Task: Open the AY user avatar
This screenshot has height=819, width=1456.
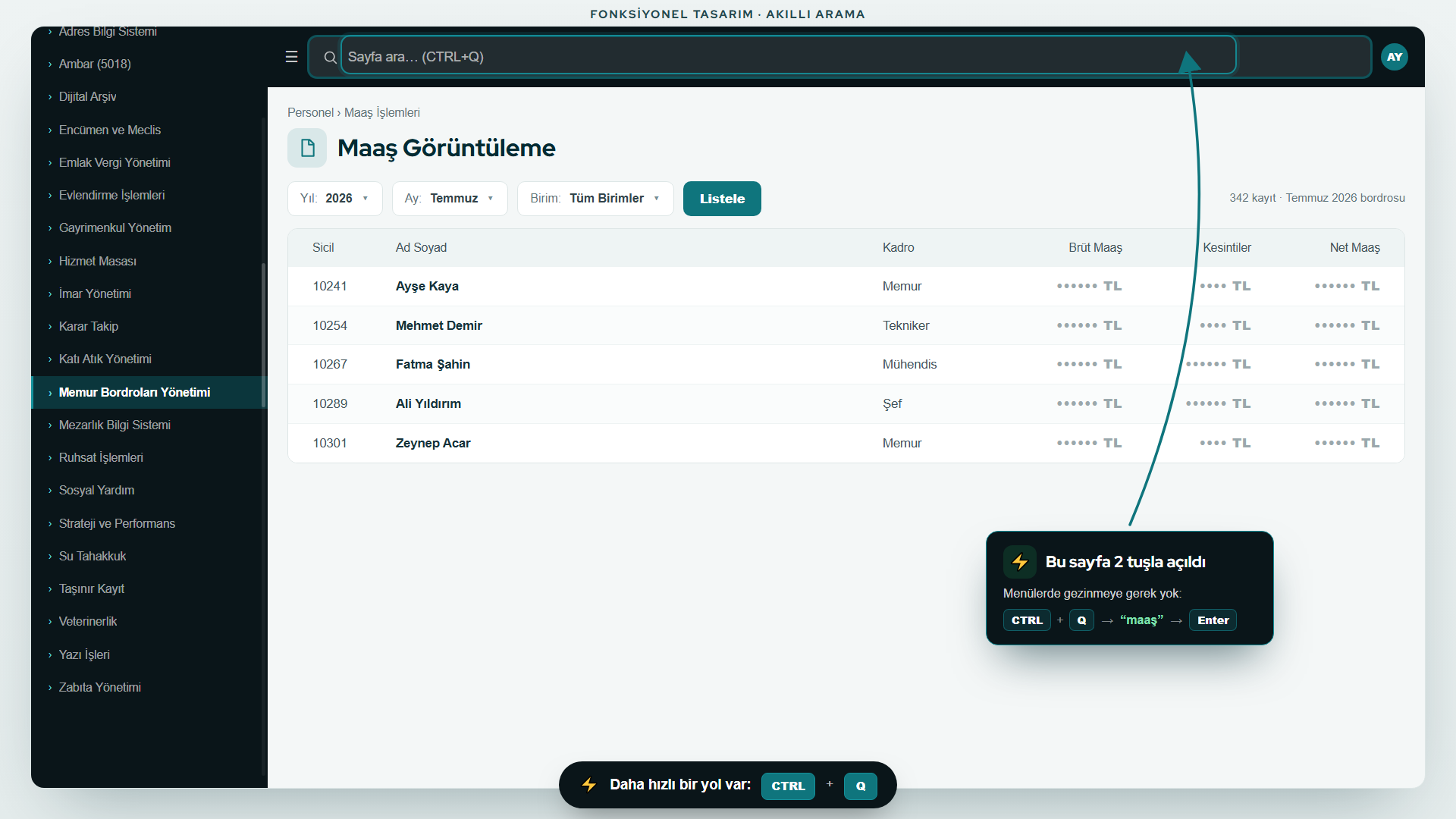Action: 1394,57
